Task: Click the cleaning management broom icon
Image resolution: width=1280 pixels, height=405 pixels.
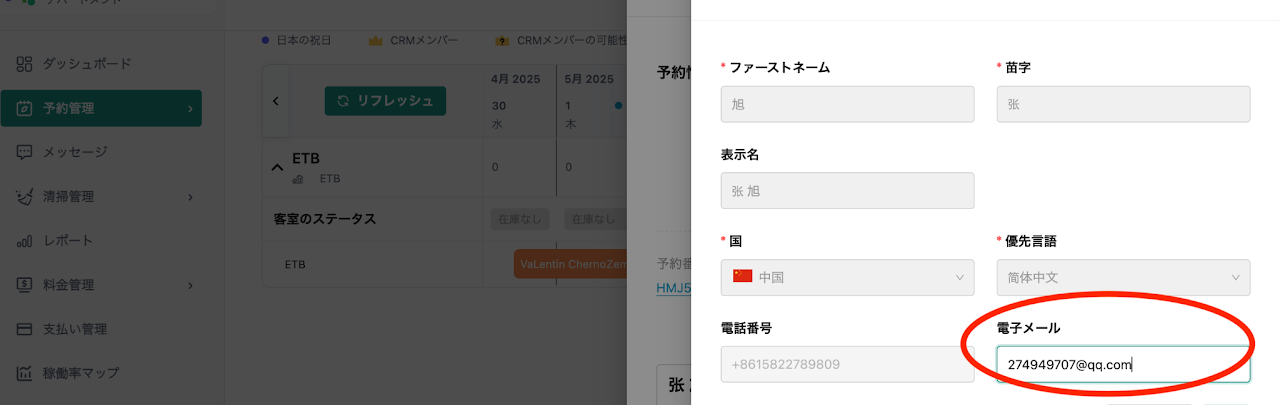Action: pos(25,197)
